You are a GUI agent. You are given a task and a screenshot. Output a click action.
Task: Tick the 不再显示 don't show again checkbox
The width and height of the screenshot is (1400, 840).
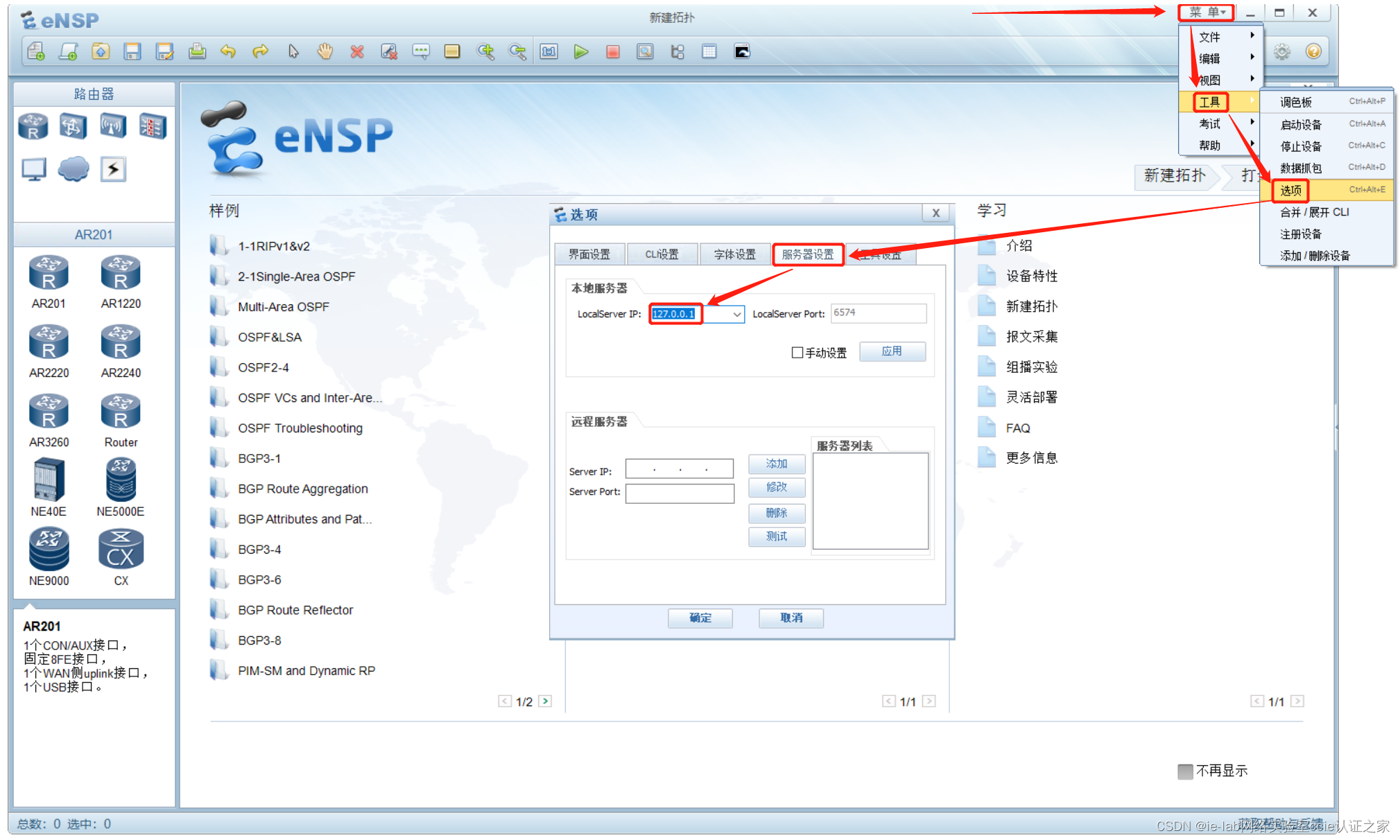1185,771
